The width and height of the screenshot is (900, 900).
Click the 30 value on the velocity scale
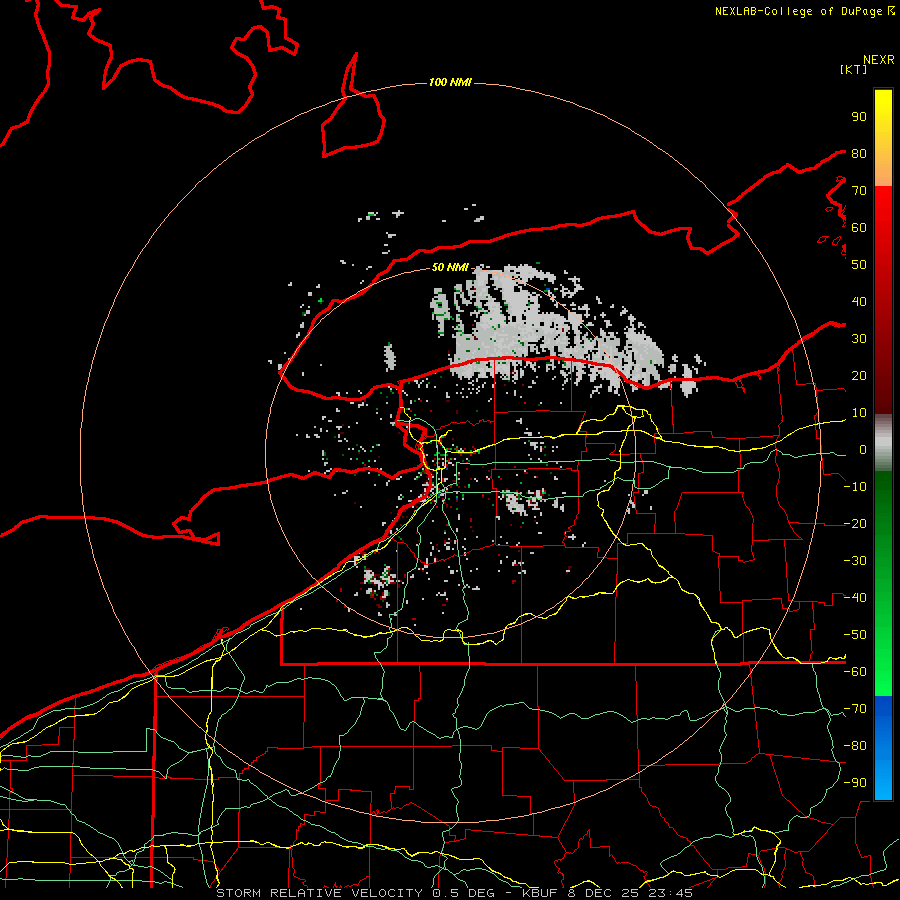[x=859, y=339]
